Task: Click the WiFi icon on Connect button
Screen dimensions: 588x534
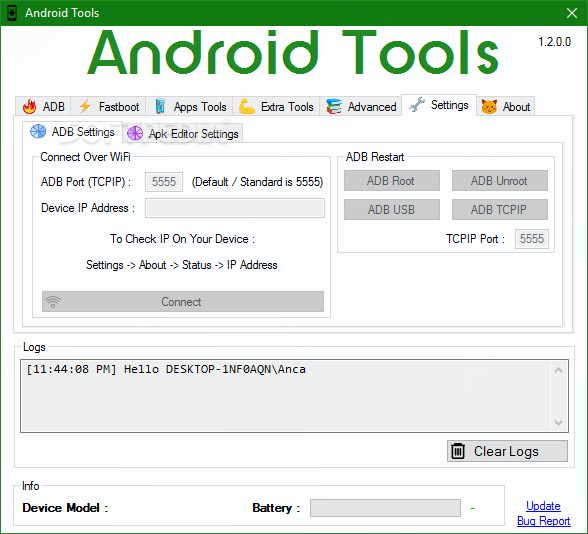Action: click(53, 302)
